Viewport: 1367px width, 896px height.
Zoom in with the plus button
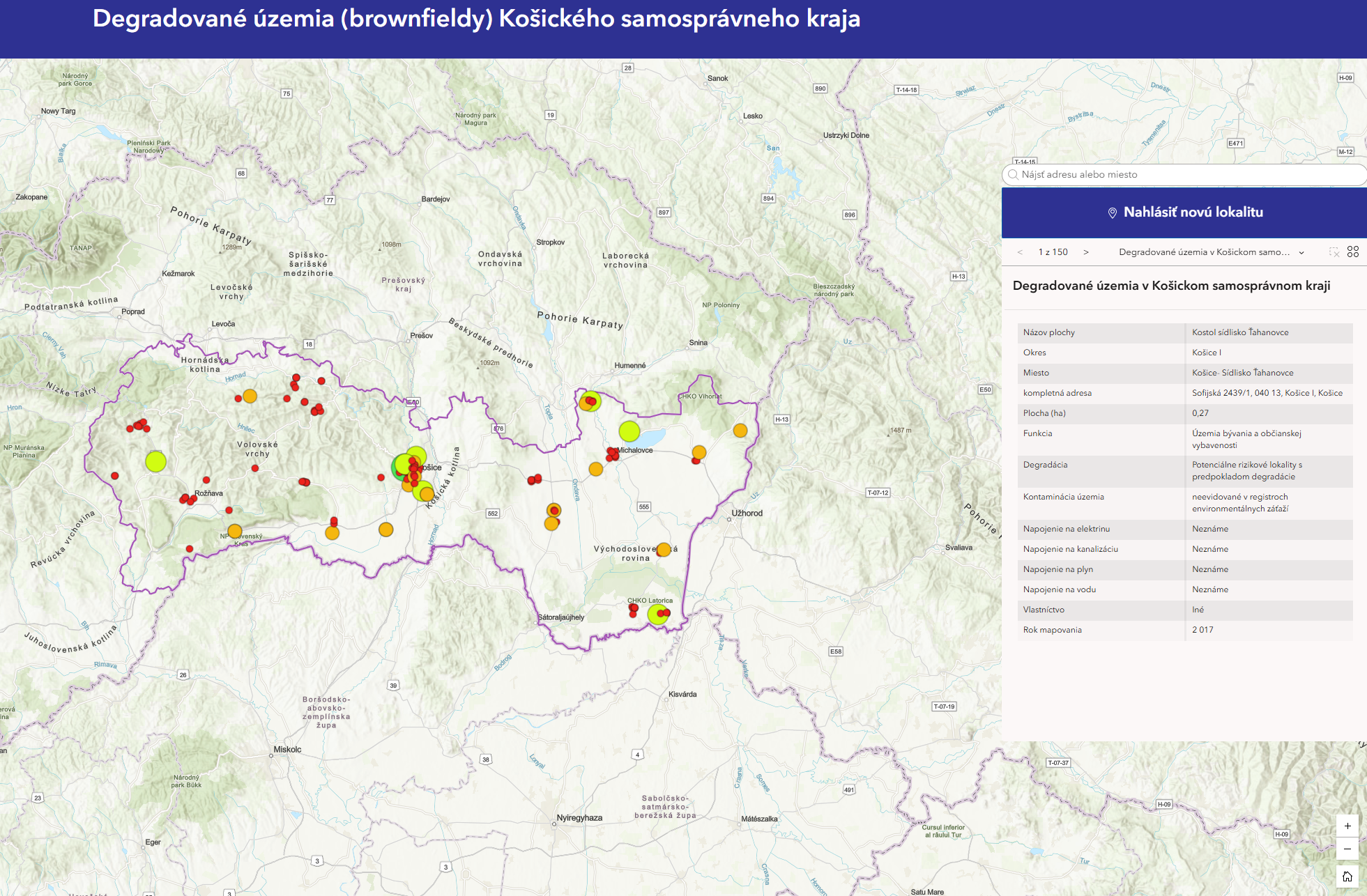click(x=1347, y=826)
